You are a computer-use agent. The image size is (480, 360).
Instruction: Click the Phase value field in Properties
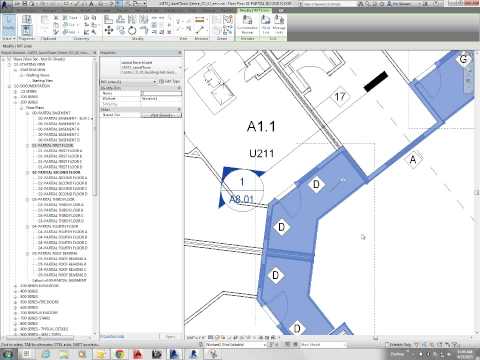[161, 99]
